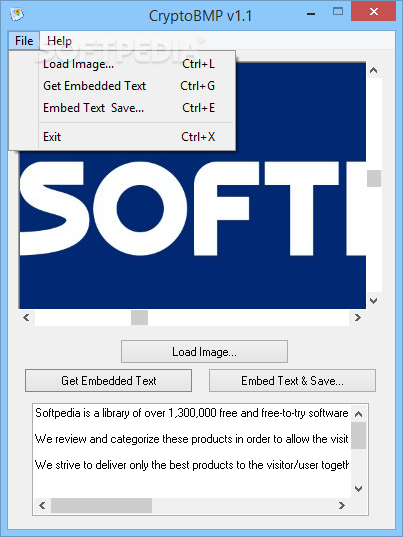
Task: Open the File menu
Action: (24, 41)
